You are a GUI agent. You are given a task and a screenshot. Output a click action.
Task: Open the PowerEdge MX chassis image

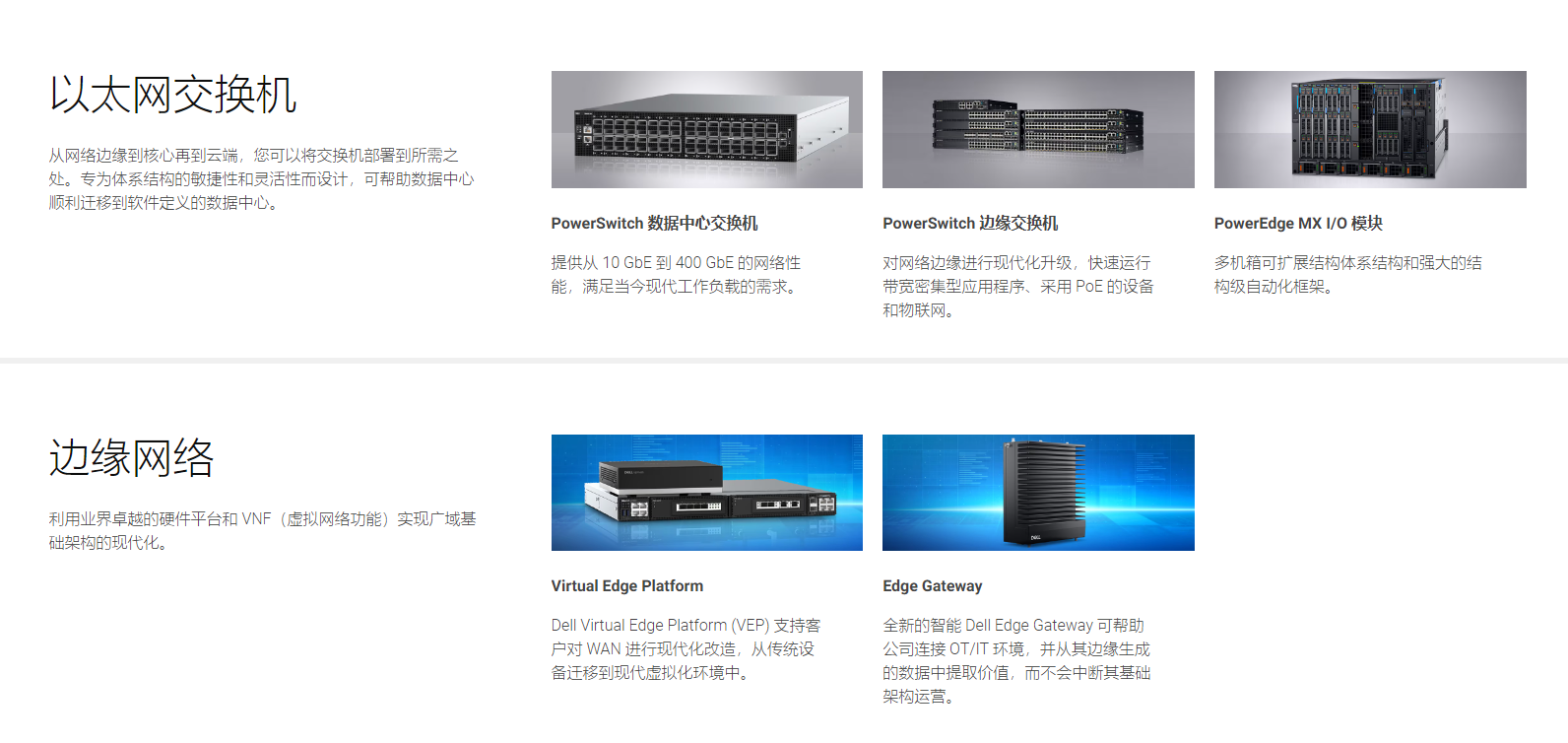[1370, 129]
